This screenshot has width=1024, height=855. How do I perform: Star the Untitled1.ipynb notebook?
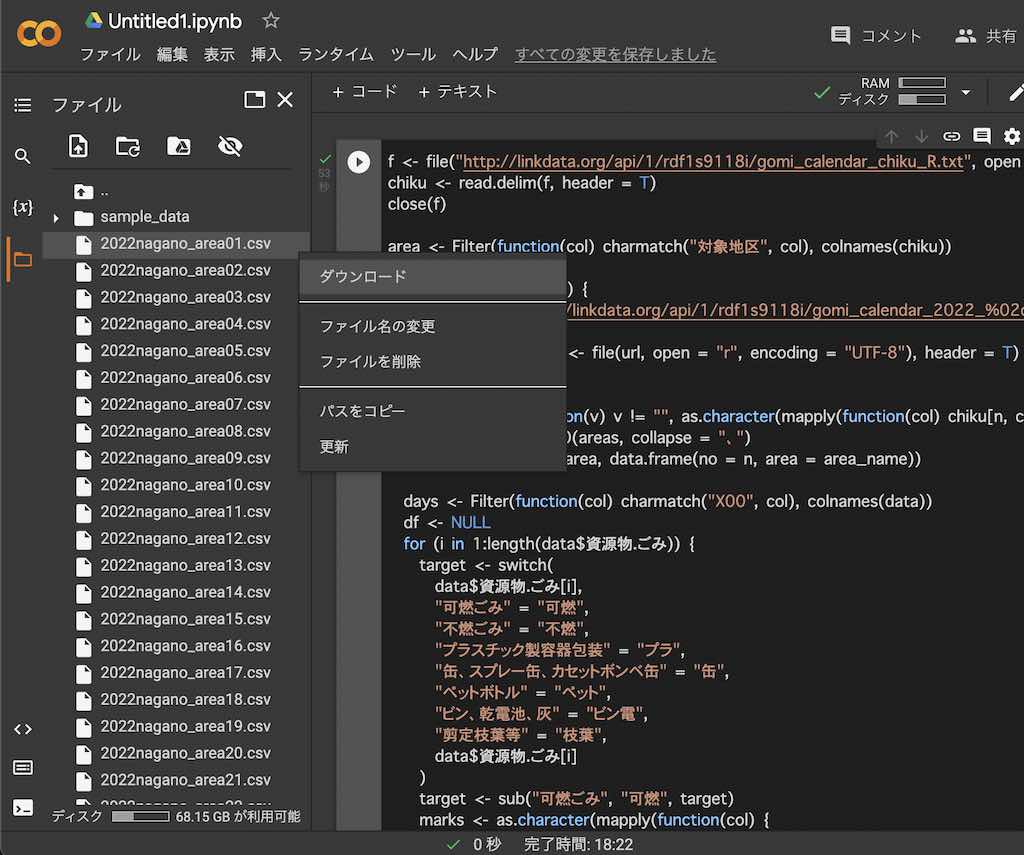tap(271, 21)
